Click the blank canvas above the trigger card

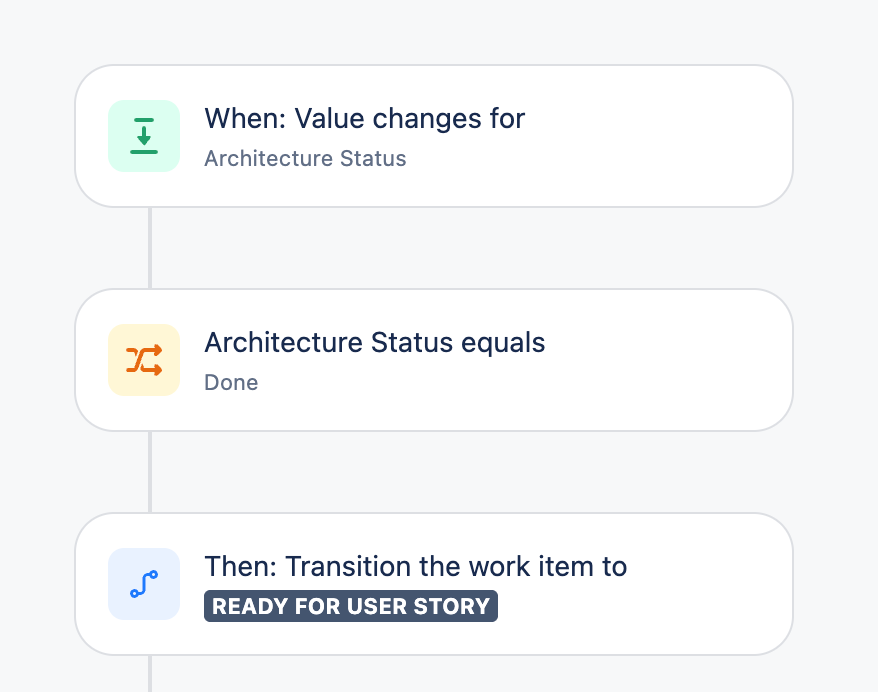[434, 31]
